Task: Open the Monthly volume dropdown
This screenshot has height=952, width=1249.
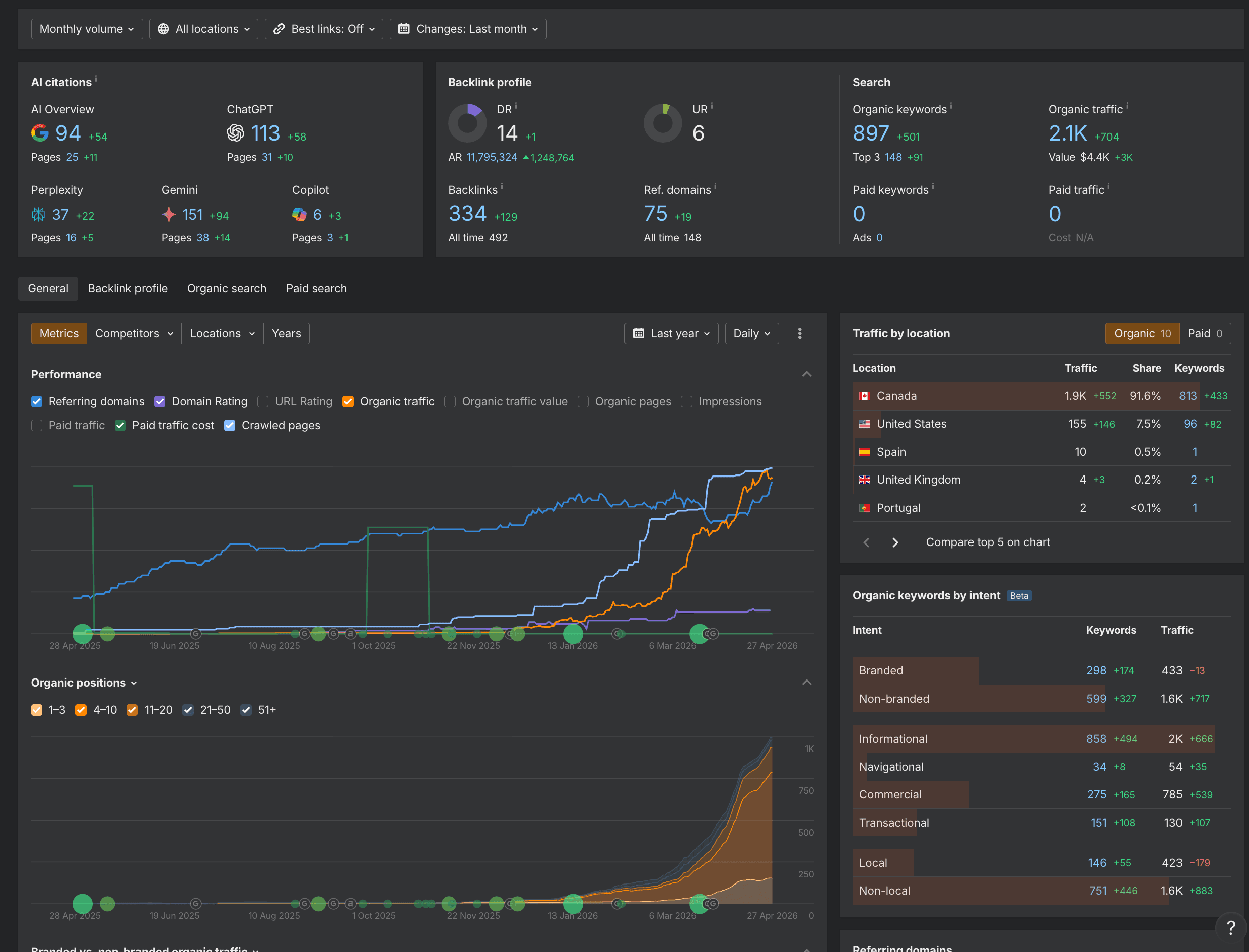Action: [87, 29]
